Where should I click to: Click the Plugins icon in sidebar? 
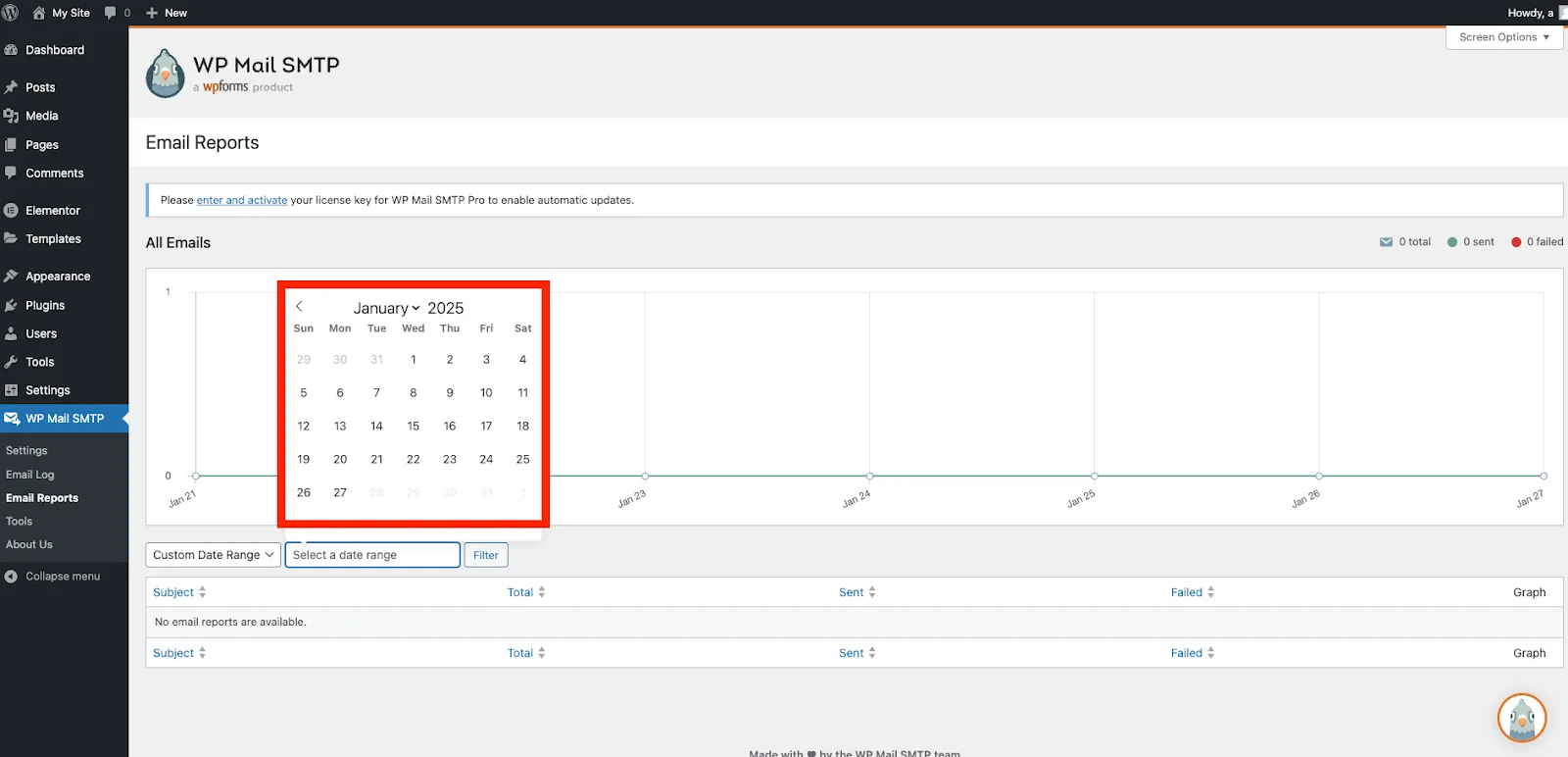point(12,306)
